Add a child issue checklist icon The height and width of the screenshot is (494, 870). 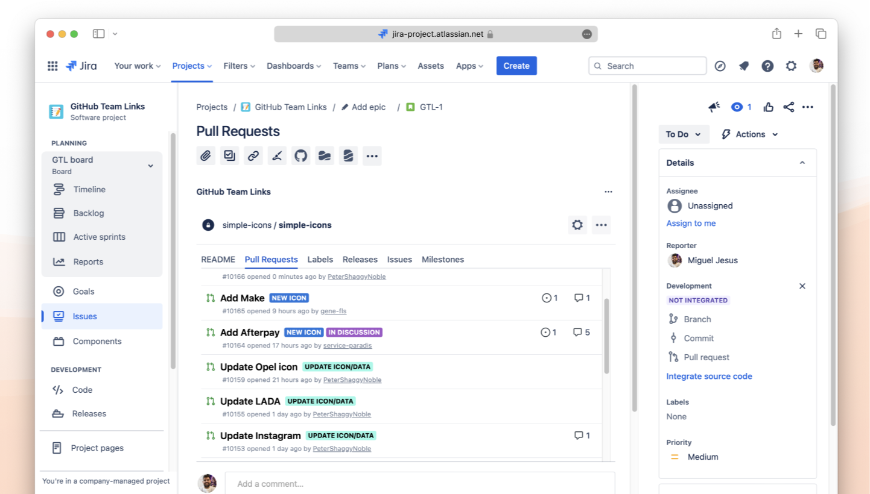[229, 156]
